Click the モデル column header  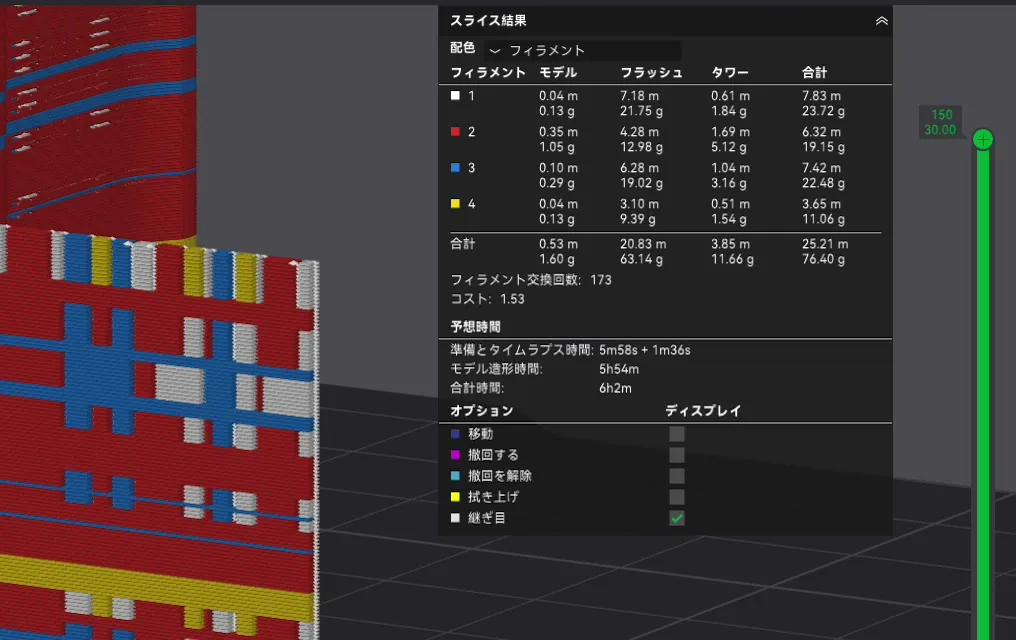[x=558, y=73]
